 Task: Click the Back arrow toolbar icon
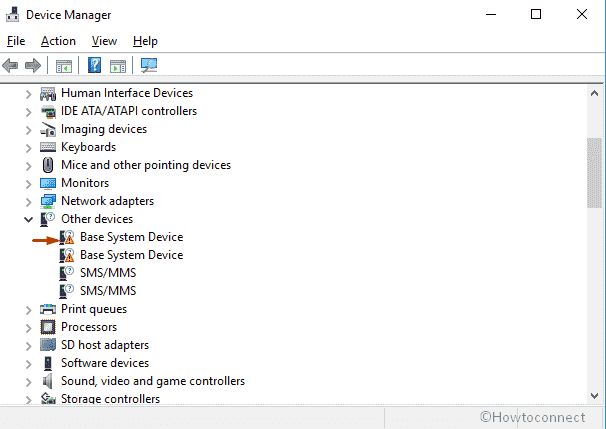pos(10,65)
